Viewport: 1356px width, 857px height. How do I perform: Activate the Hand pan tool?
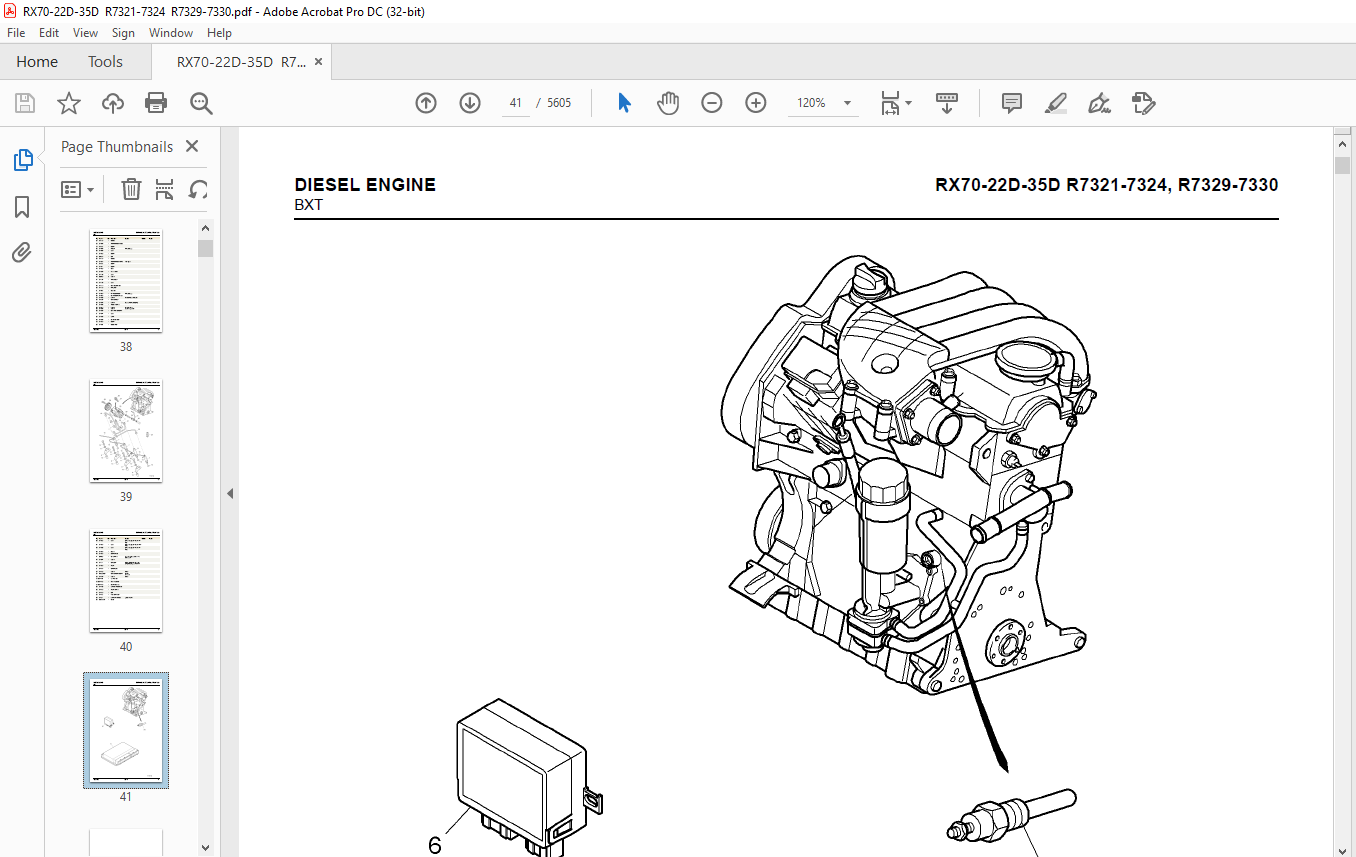click(668, 103)
